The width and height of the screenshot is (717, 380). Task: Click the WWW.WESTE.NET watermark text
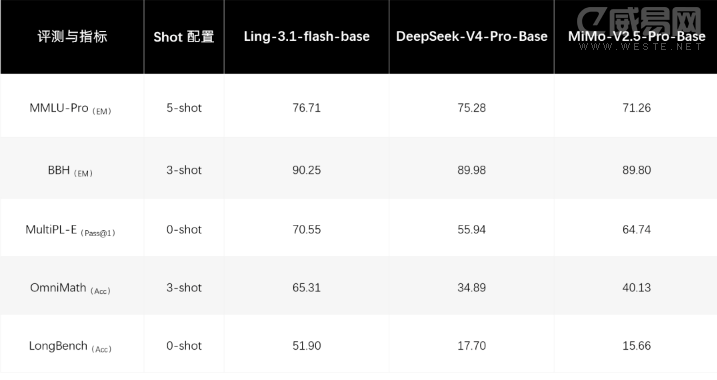coord(640,47)
